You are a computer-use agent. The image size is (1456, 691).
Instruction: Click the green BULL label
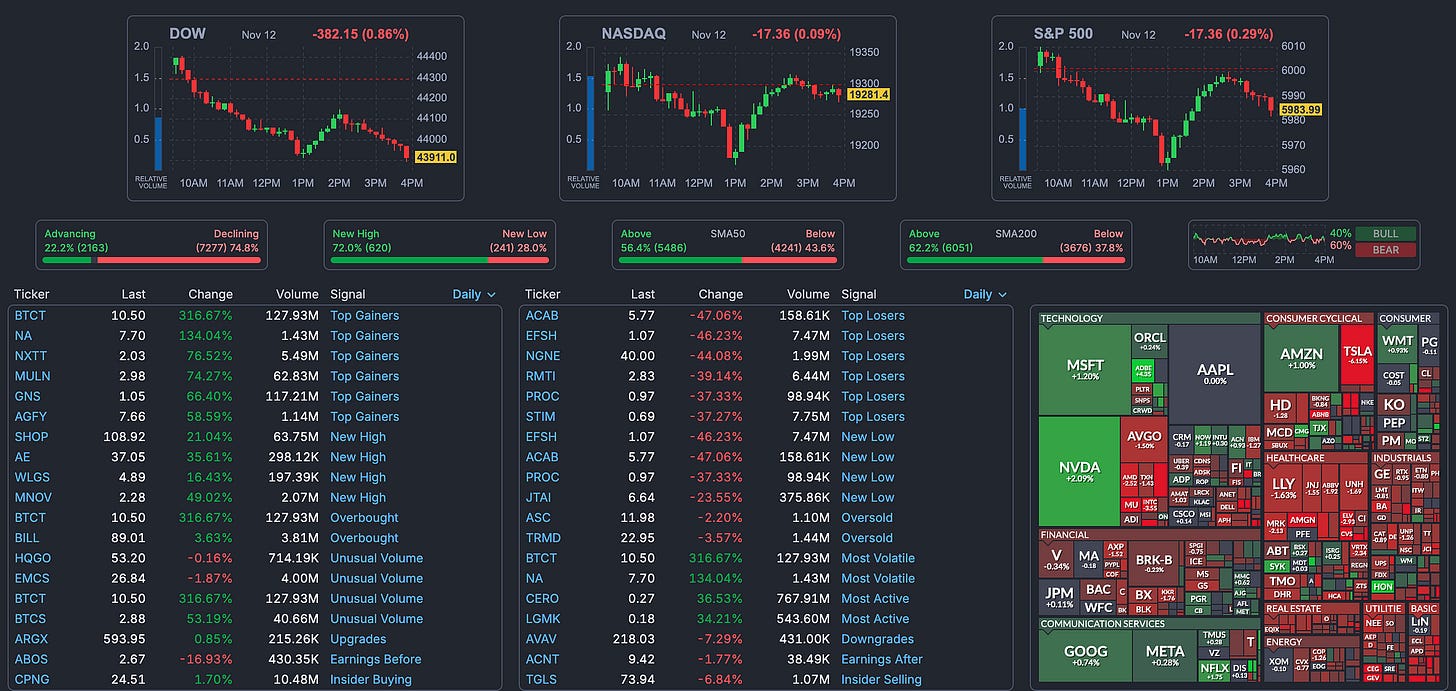1386,234
